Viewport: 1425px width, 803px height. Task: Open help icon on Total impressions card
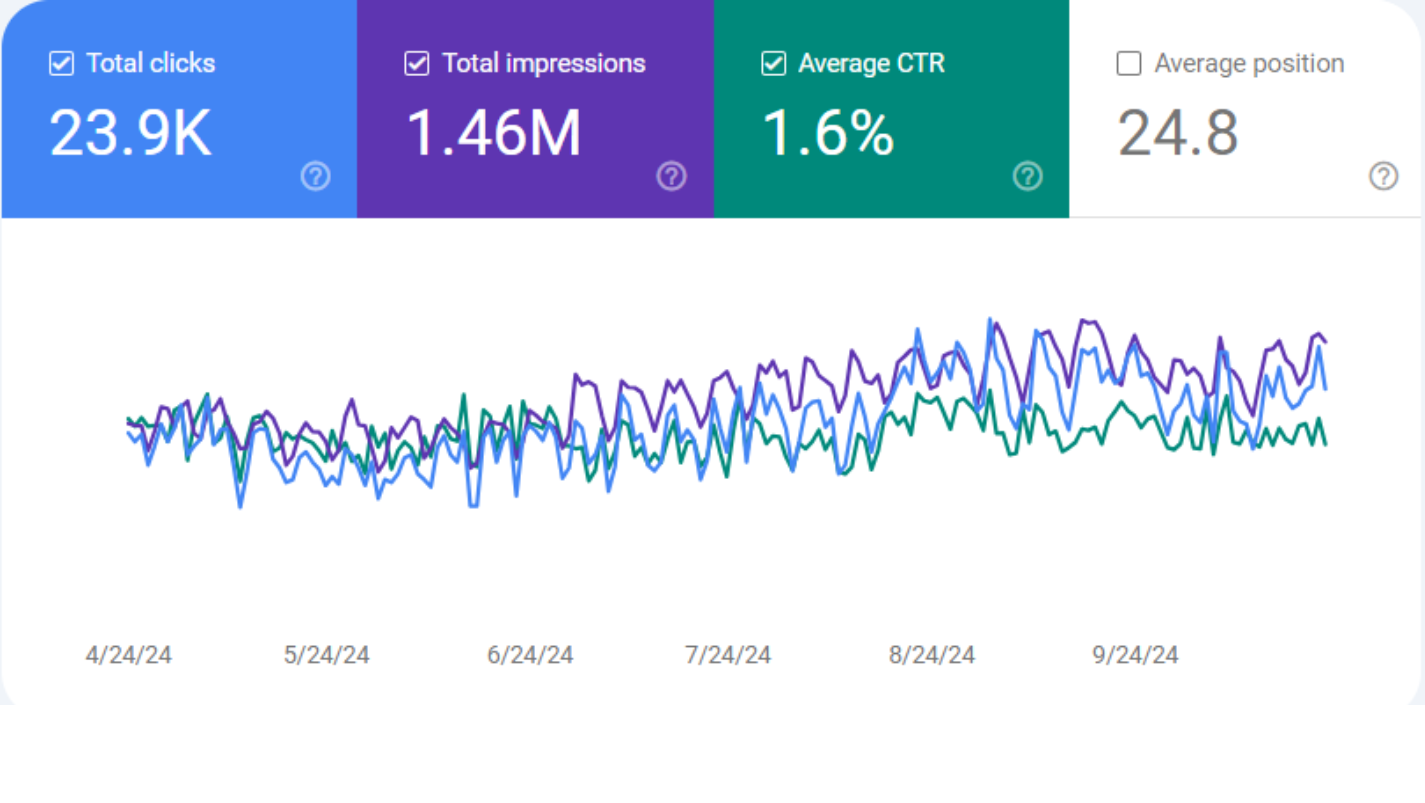pos(672,177)
